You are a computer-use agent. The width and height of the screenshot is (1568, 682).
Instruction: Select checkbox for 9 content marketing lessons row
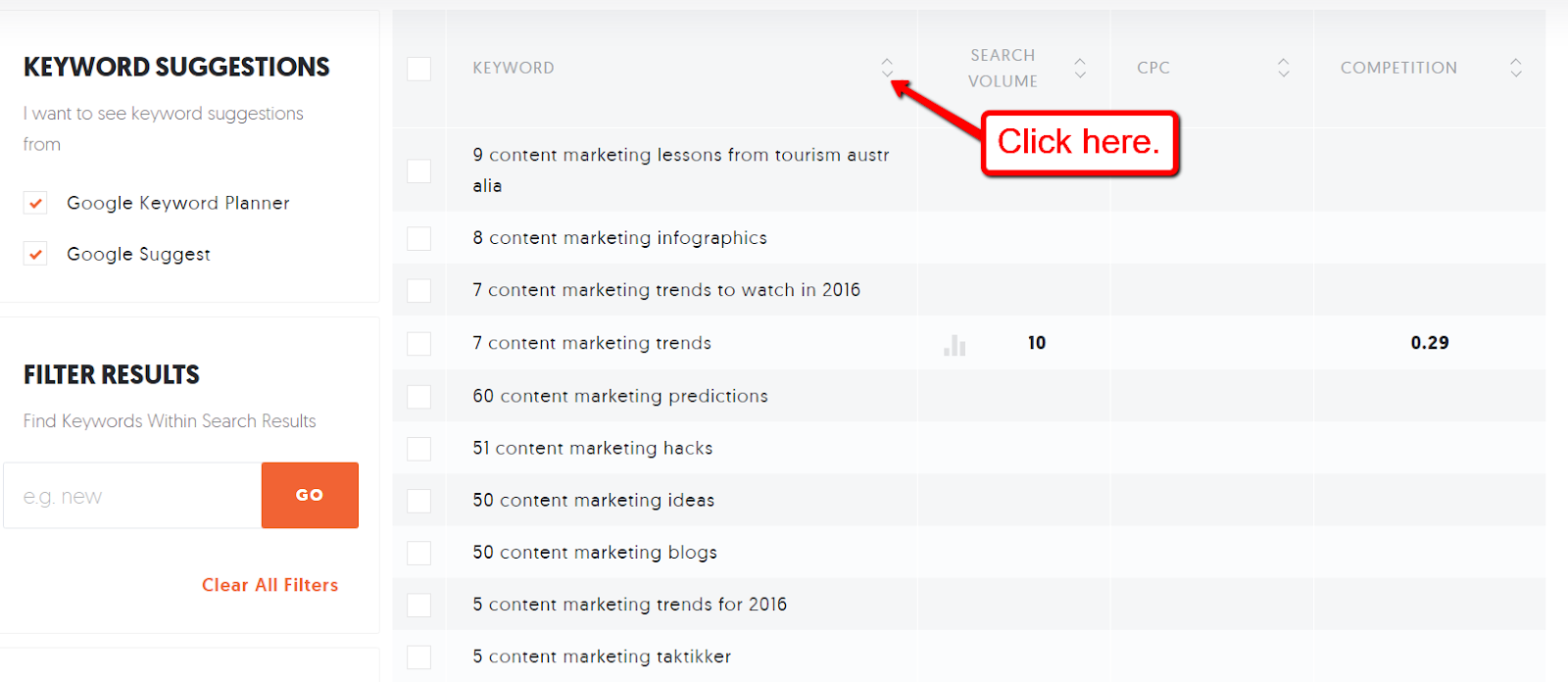(419, 170)
